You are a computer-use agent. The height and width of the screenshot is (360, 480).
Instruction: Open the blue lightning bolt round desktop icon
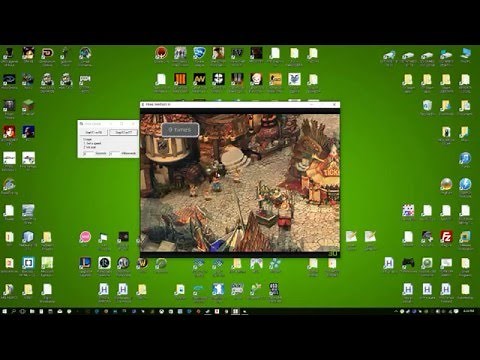pos(465,184)
